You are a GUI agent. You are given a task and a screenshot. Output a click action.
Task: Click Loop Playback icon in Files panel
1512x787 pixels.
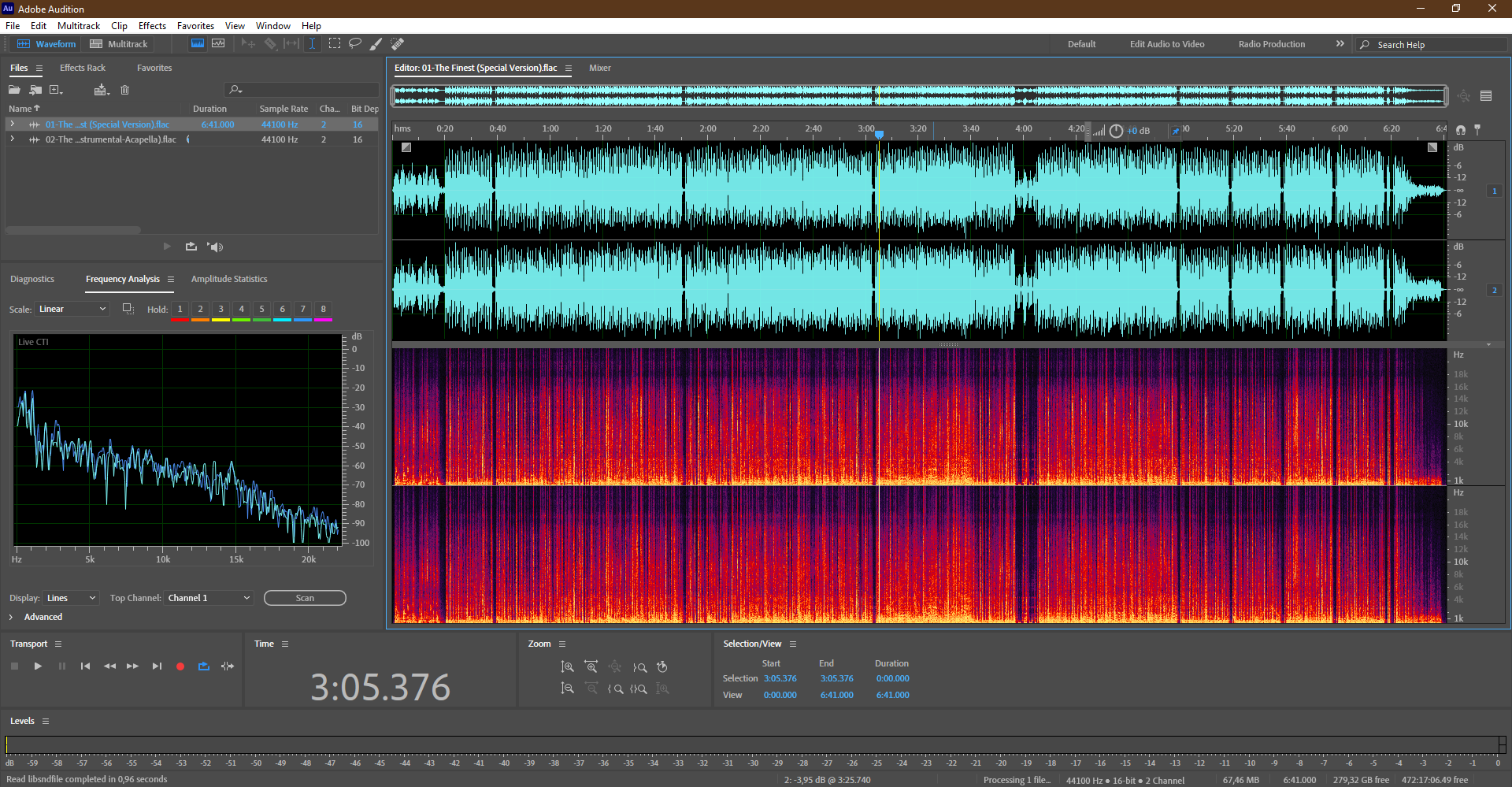[x=191, y=247]
